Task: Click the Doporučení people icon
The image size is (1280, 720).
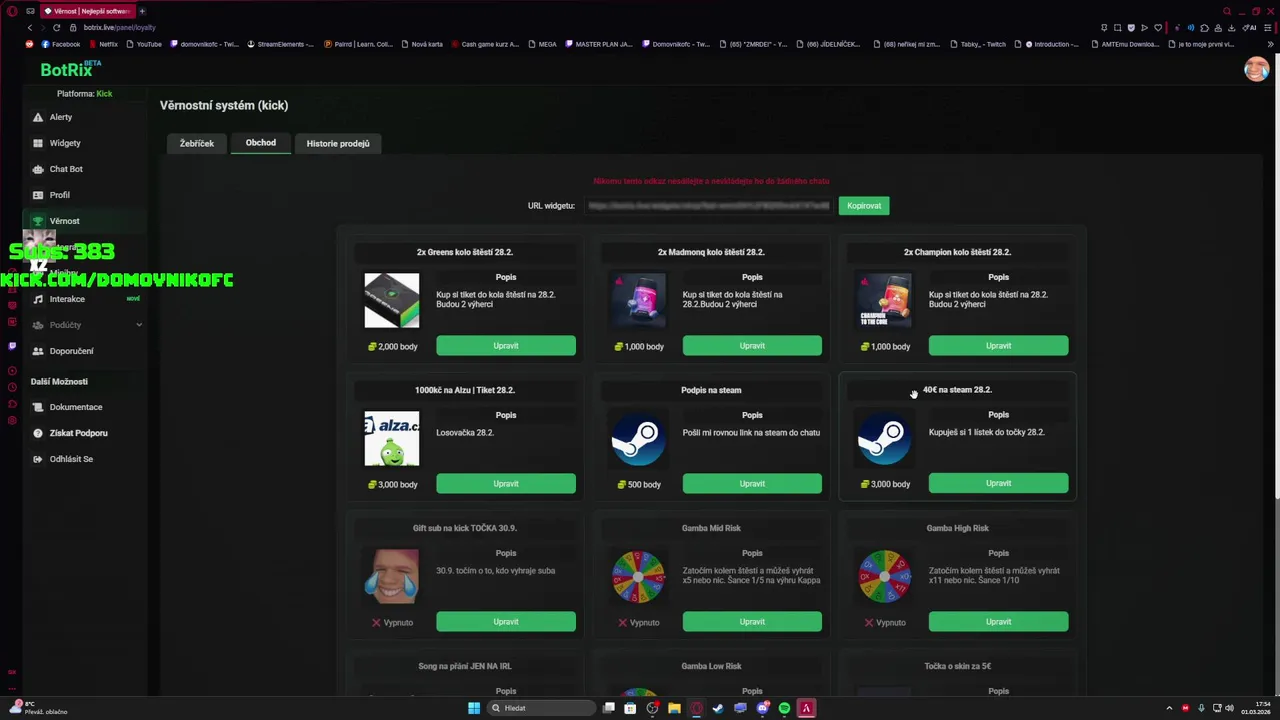Action: [38, 351]
